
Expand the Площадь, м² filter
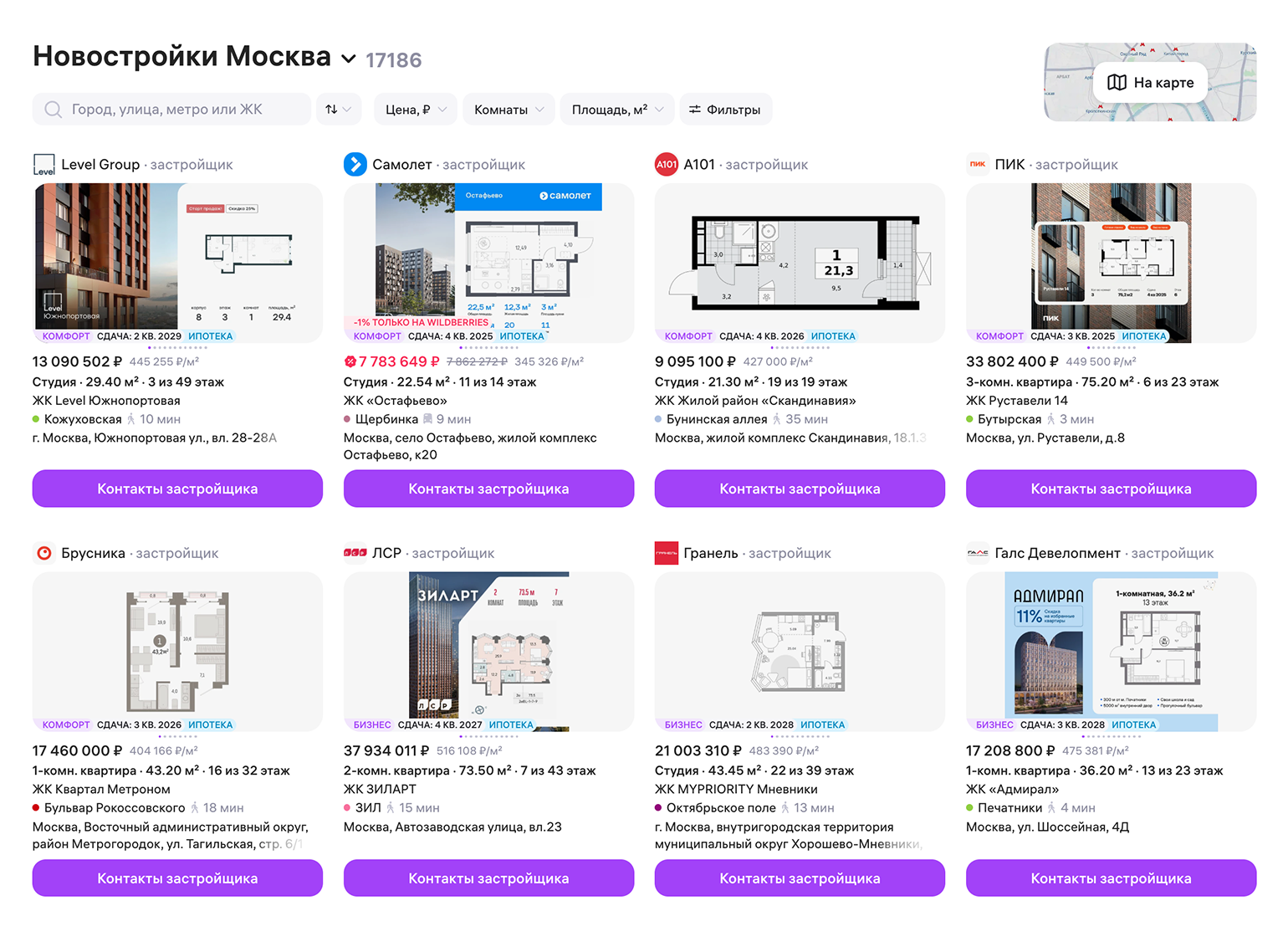(617, 110)
